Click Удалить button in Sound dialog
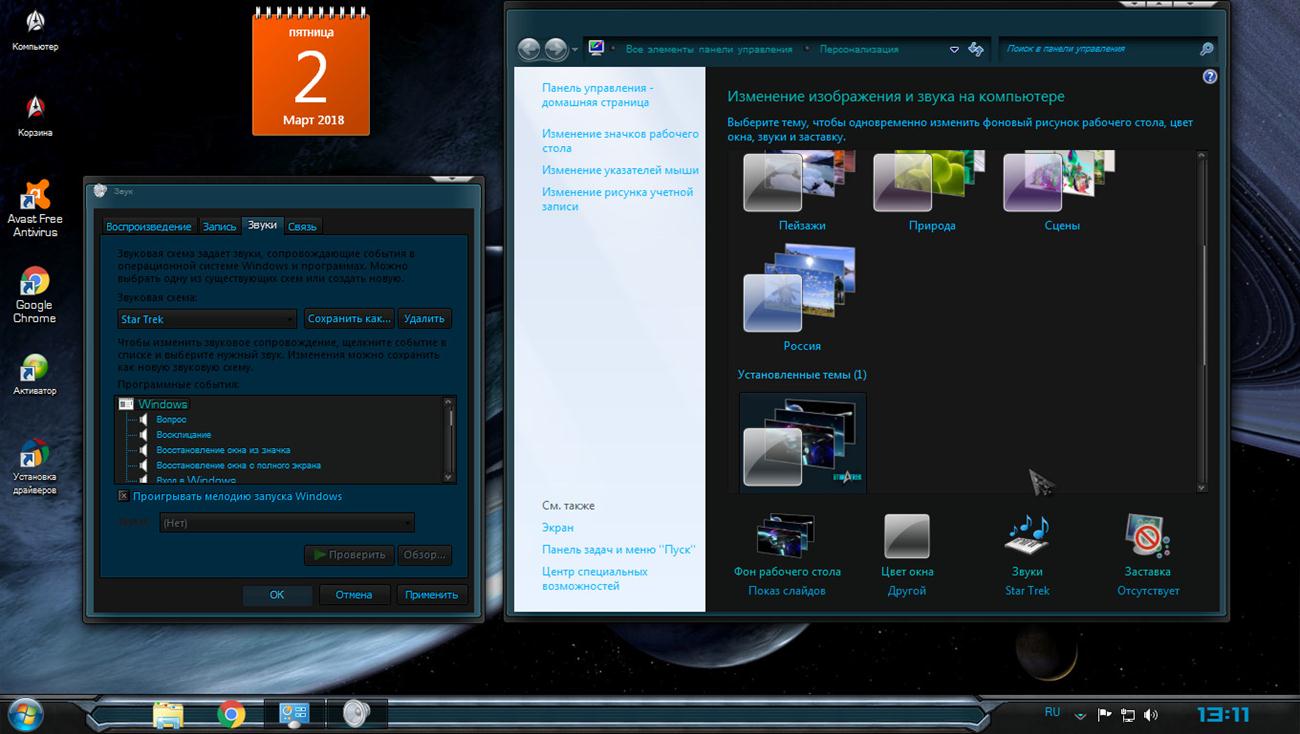This screenshot has width=1300, height=734. click(x=424, y=319)
